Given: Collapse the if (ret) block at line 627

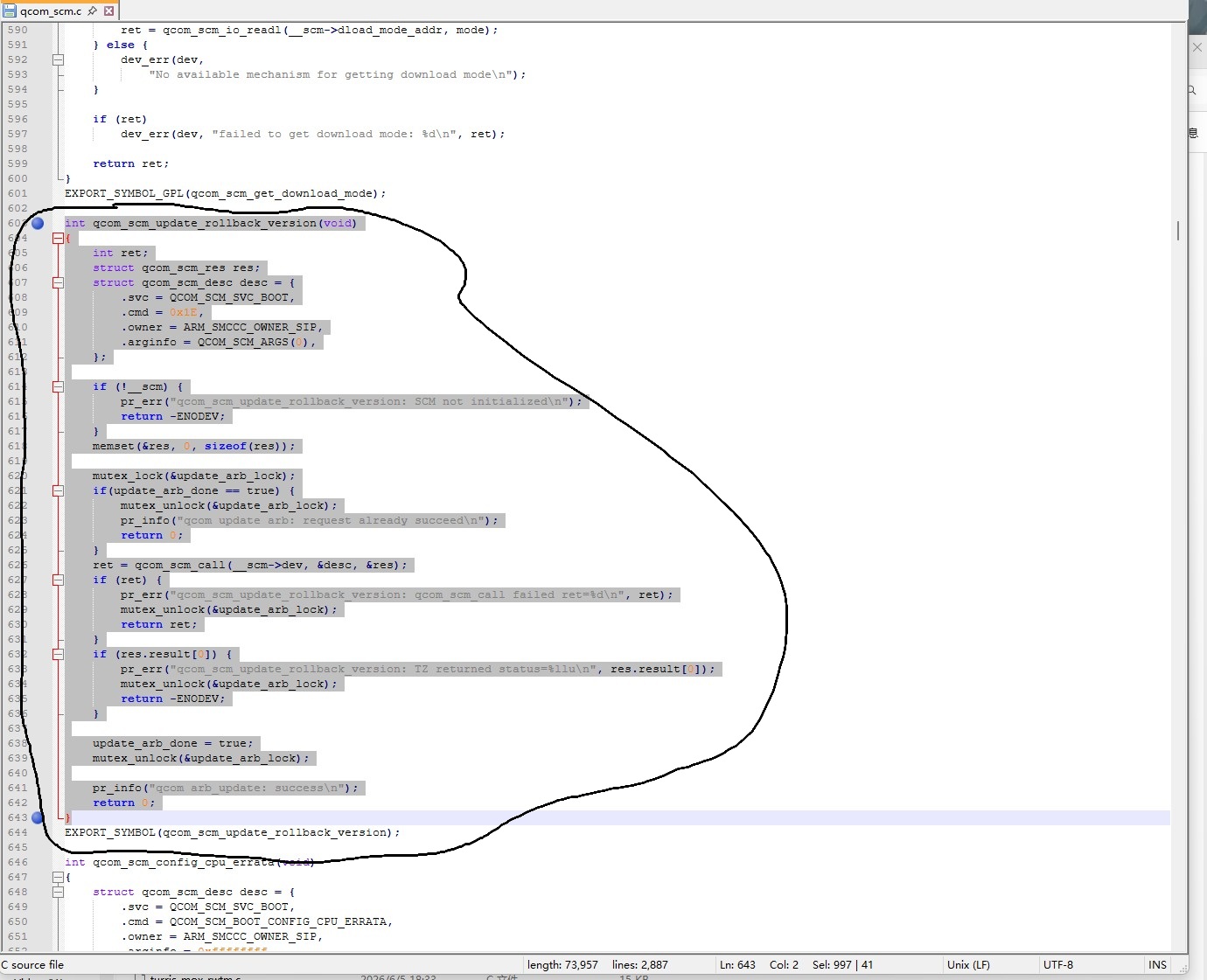Looking at the screenshot, I should [58, 580].
